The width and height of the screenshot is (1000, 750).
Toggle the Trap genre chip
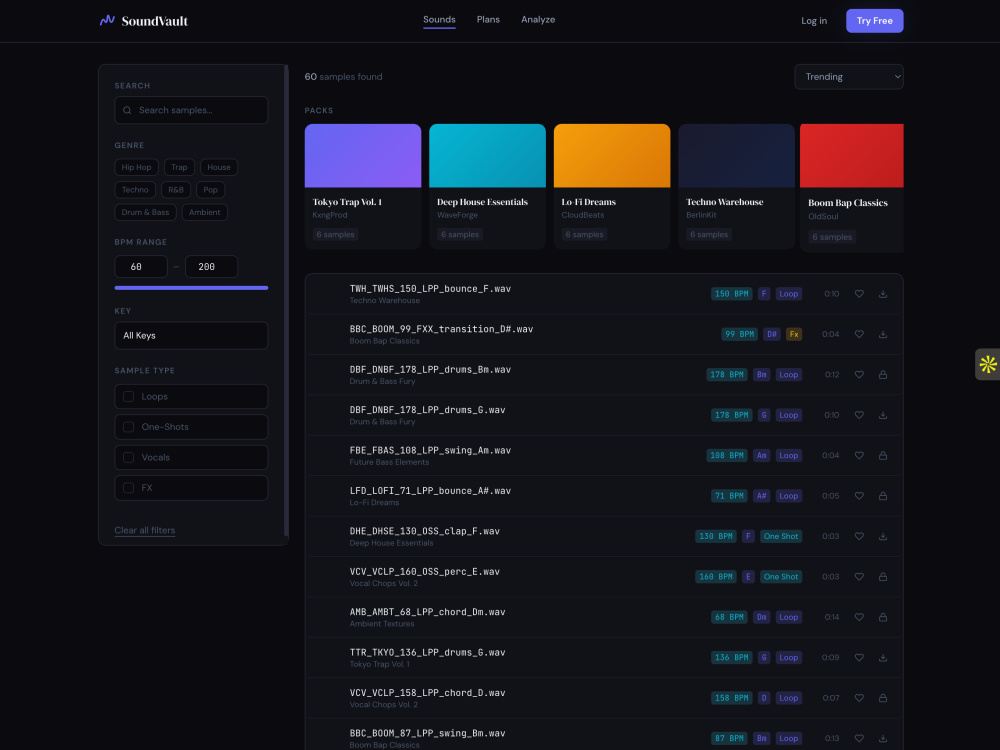pos(179,167)
